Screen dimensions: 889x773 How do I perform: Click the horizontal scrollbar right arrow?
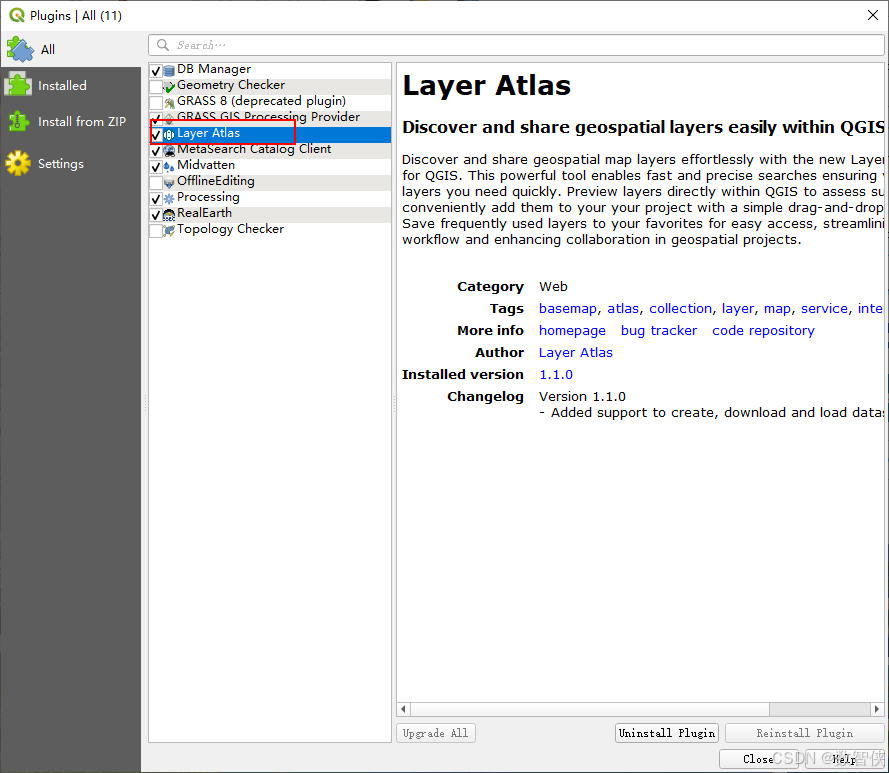[x=877, y=709]
